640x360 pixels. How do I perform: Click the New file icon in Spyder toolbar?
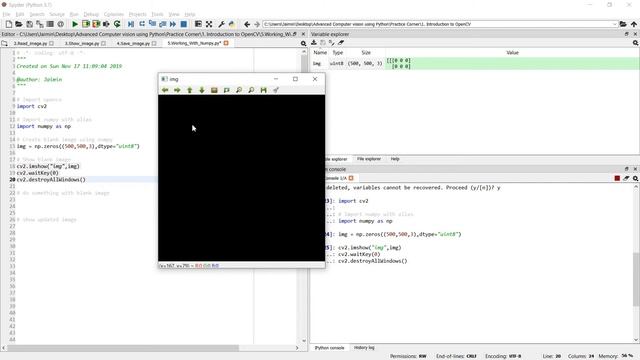tap(9, 24)
